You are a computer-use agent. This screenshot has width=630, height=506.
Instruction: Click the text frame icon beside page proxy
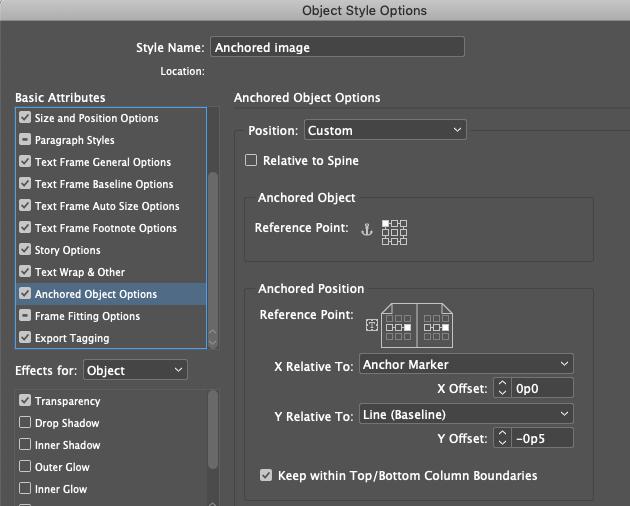point(372,325)
